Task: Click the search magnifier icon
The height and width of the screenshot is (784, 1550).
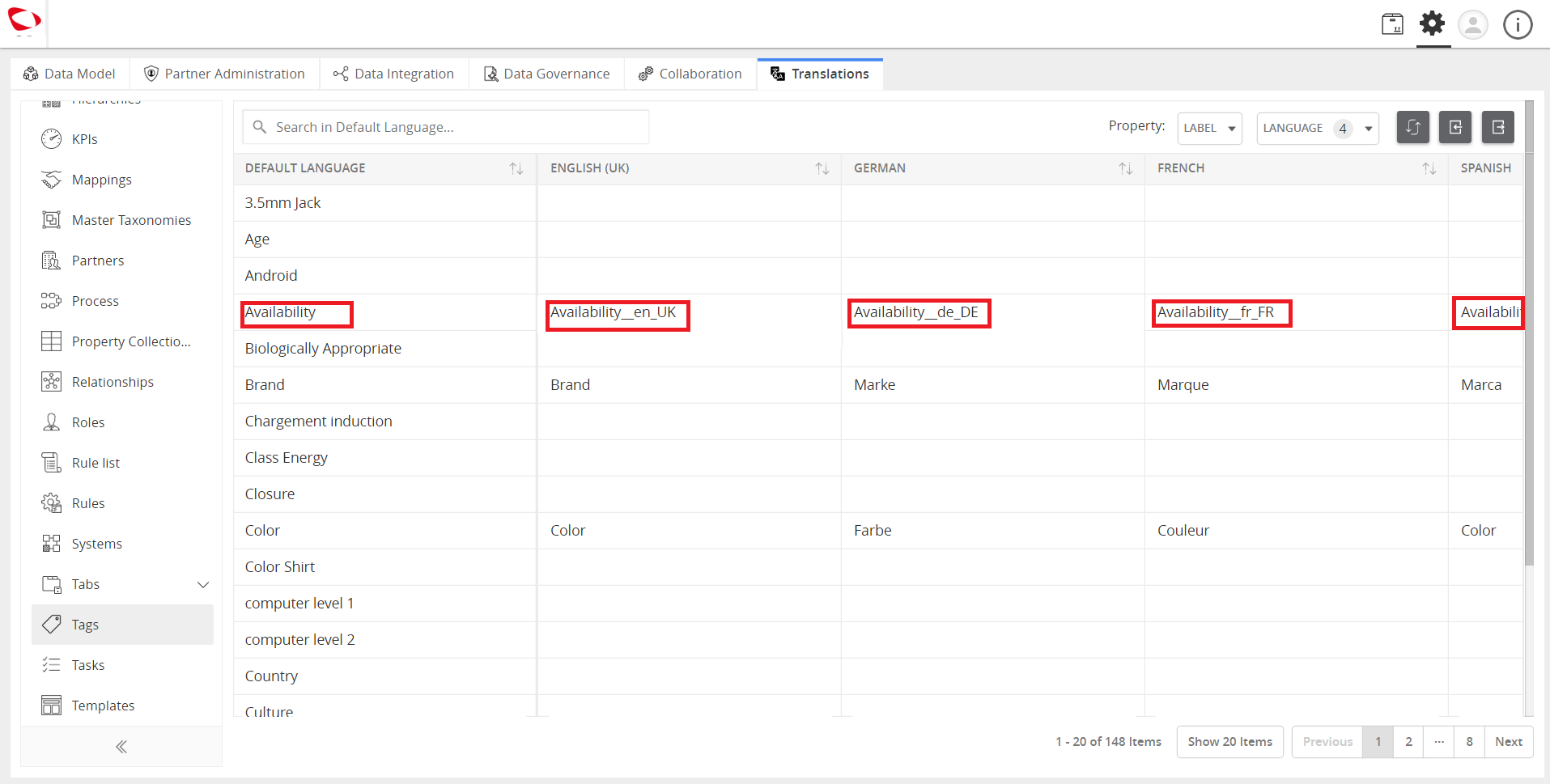Action: (260, 127)
